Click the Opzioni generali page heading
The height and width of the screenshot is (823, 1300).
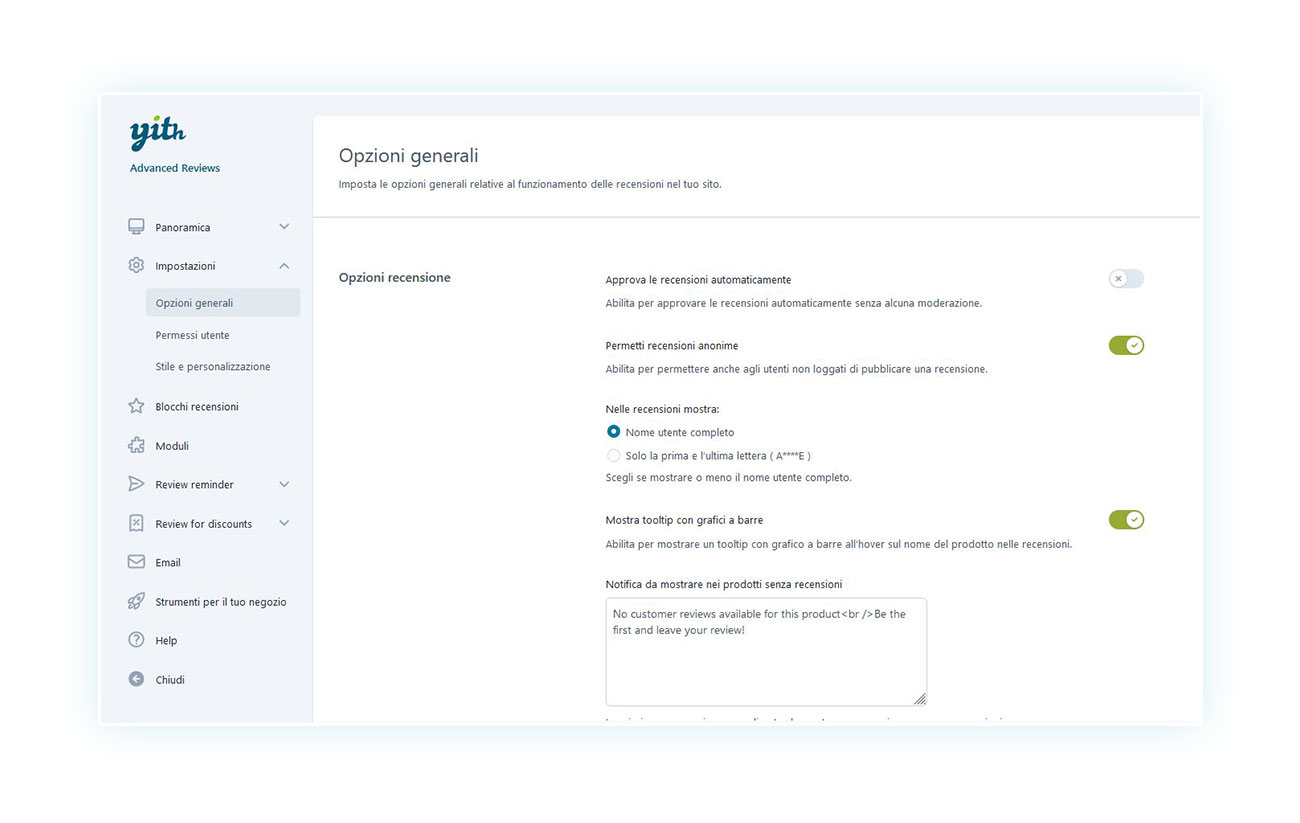(x=409, y=156)
